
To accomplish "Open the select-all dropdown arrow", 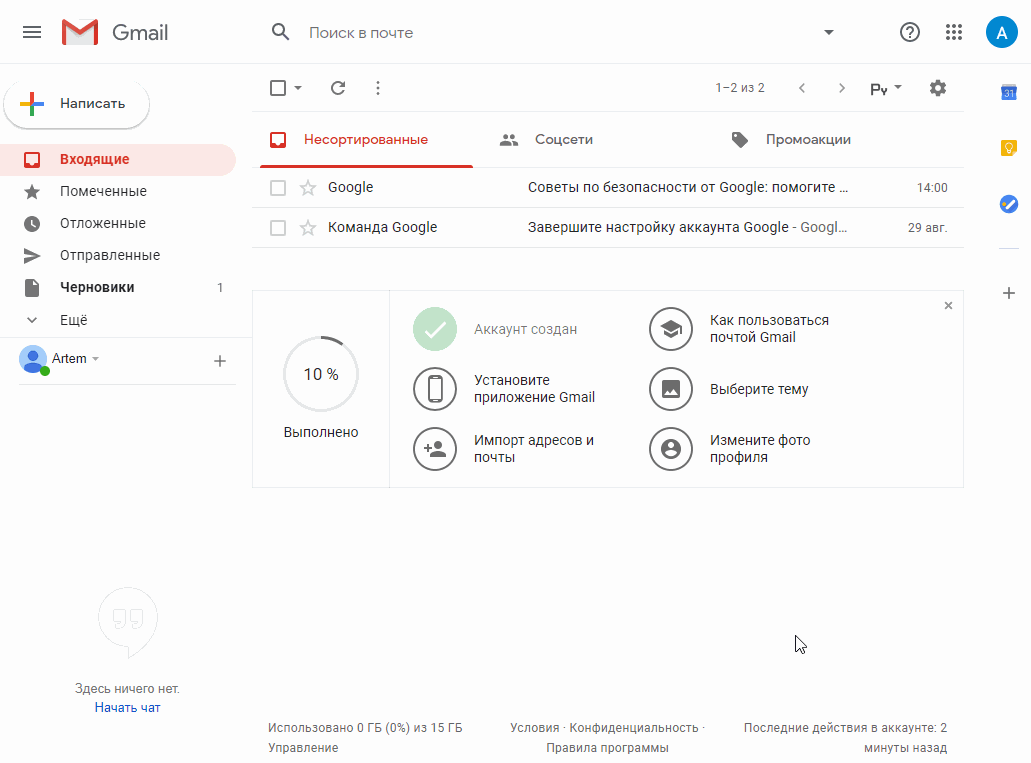I will coord(298,88).
